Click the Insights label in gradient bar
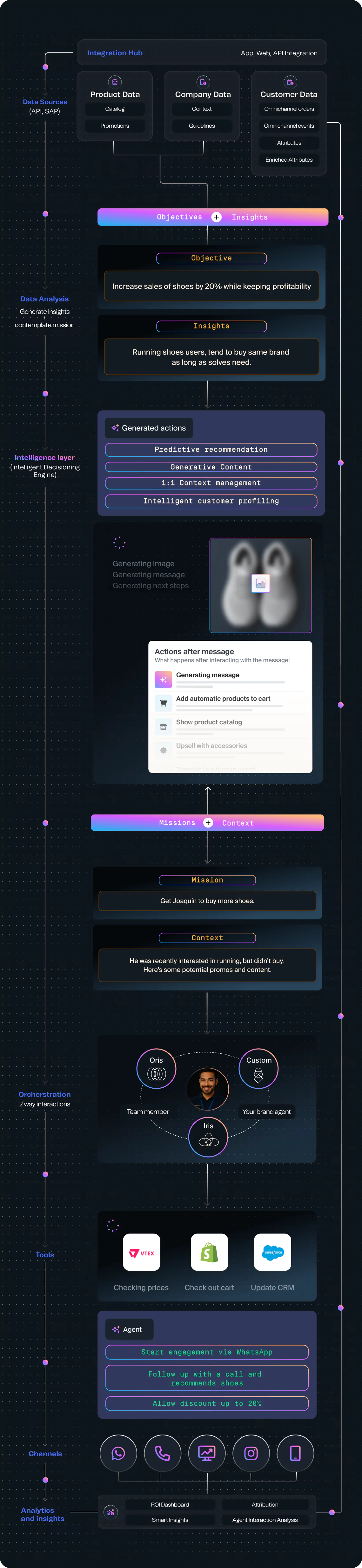Image resolution: width=362 pixels, height=1568 pixels. pos(250,217)
